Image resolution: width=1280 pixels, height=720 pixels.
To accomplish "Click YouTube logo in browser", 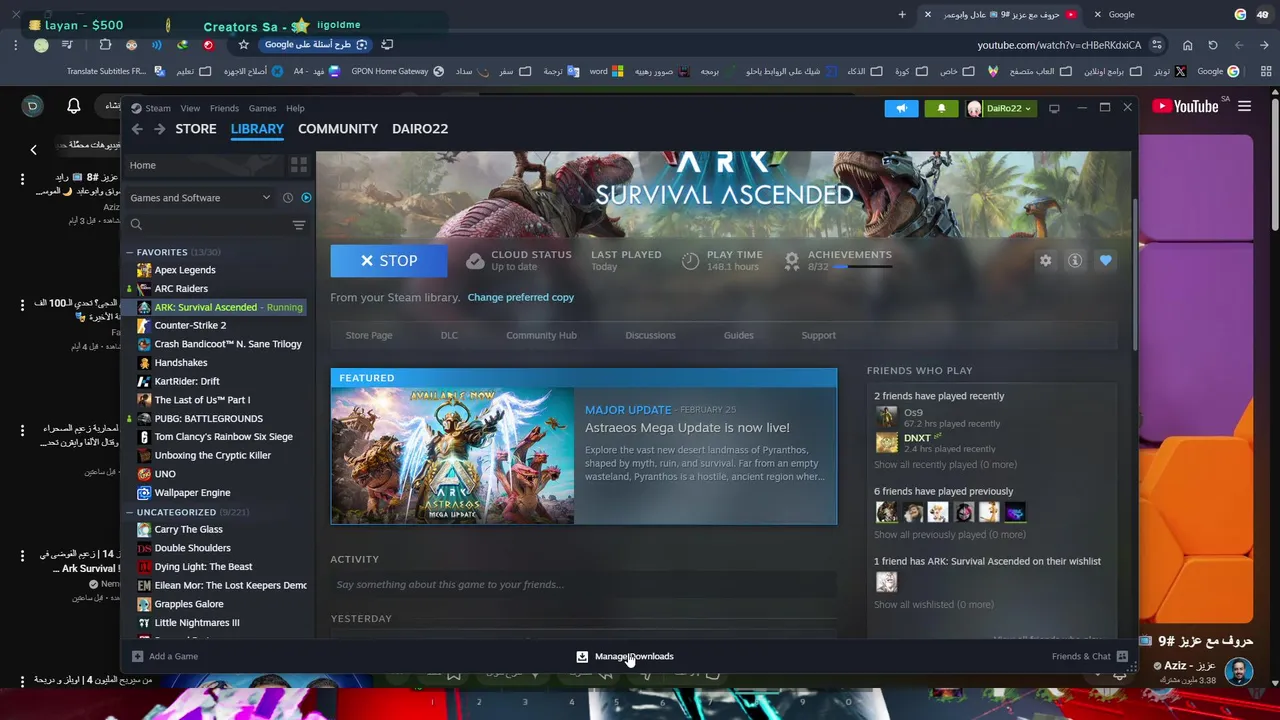I will 1185,106.
